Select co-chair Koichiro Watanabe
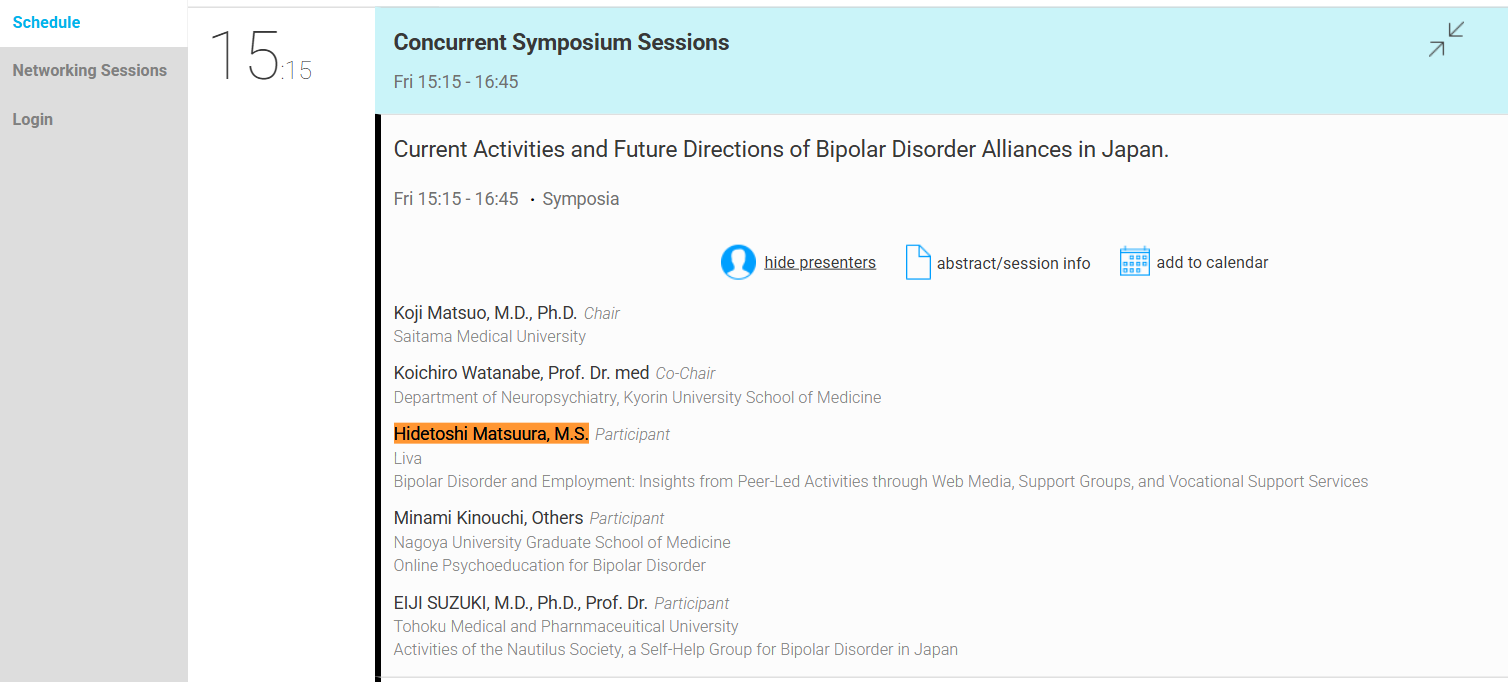 [x=521, y=373]
